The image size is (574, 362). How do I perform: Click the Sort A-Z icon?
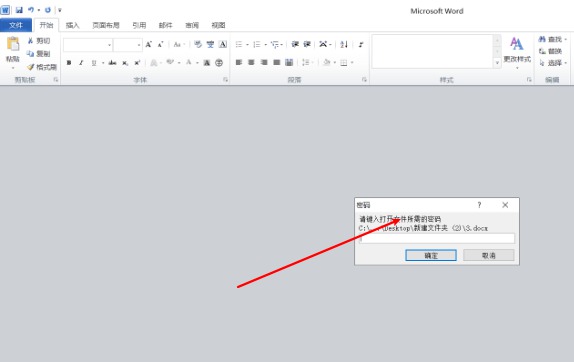click(x=344, y=45)
